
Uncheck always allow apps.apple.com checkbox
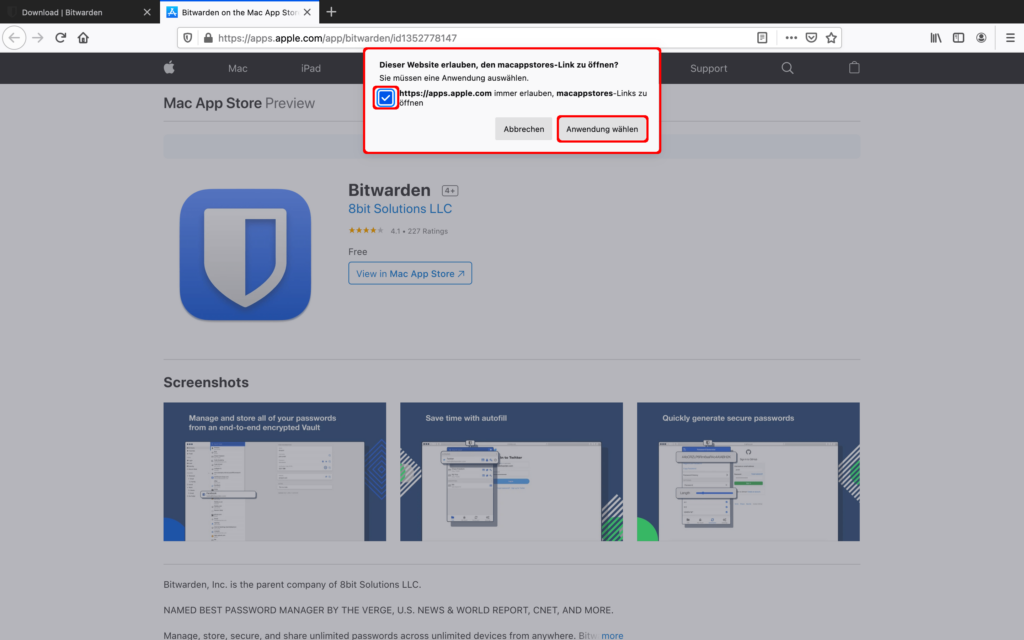coord(385,98)
